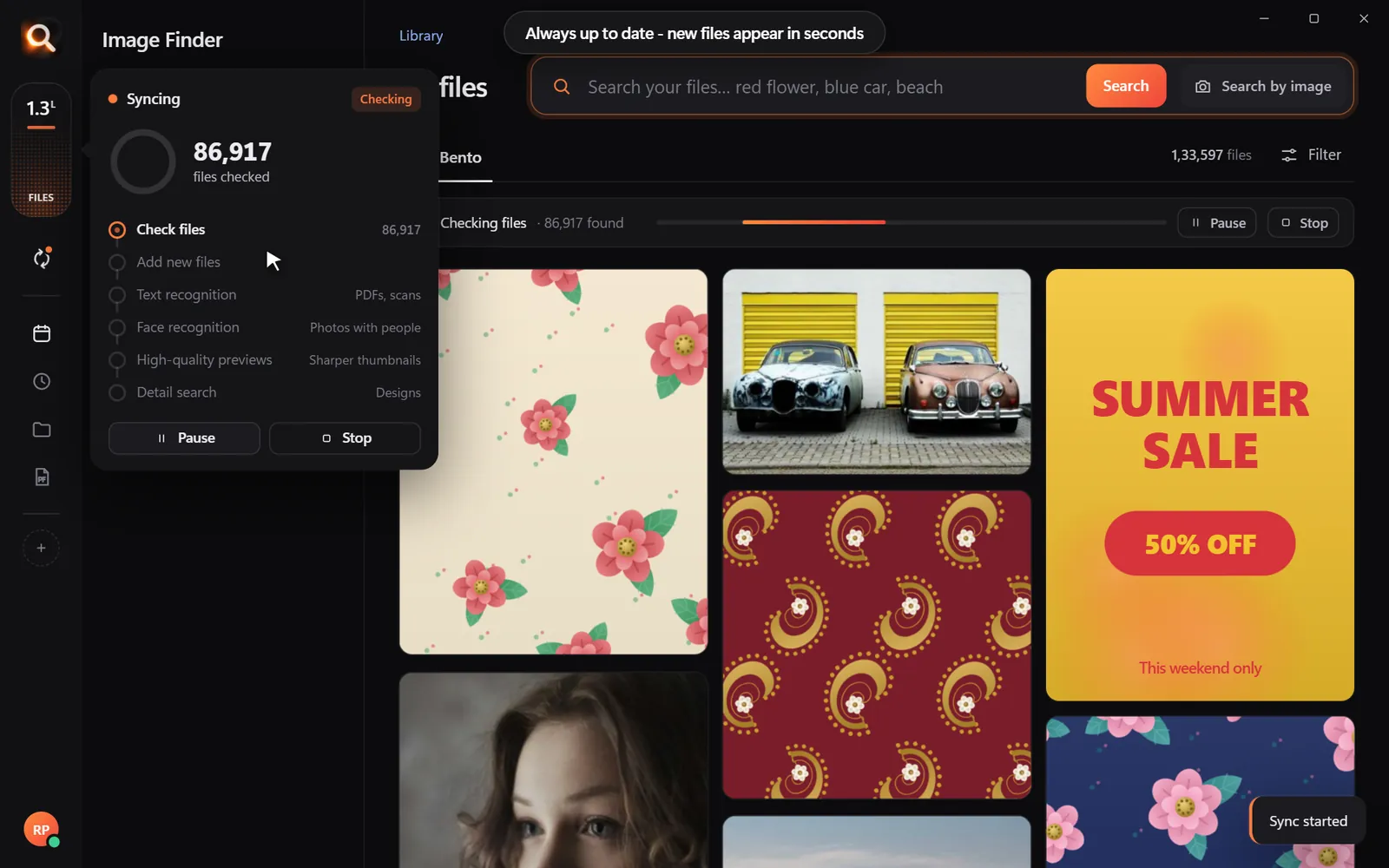Image resolution: width=1389 pixels, height=868 pixels.
Task: Open the two vintage cars photo
Action: coord(877,372)
